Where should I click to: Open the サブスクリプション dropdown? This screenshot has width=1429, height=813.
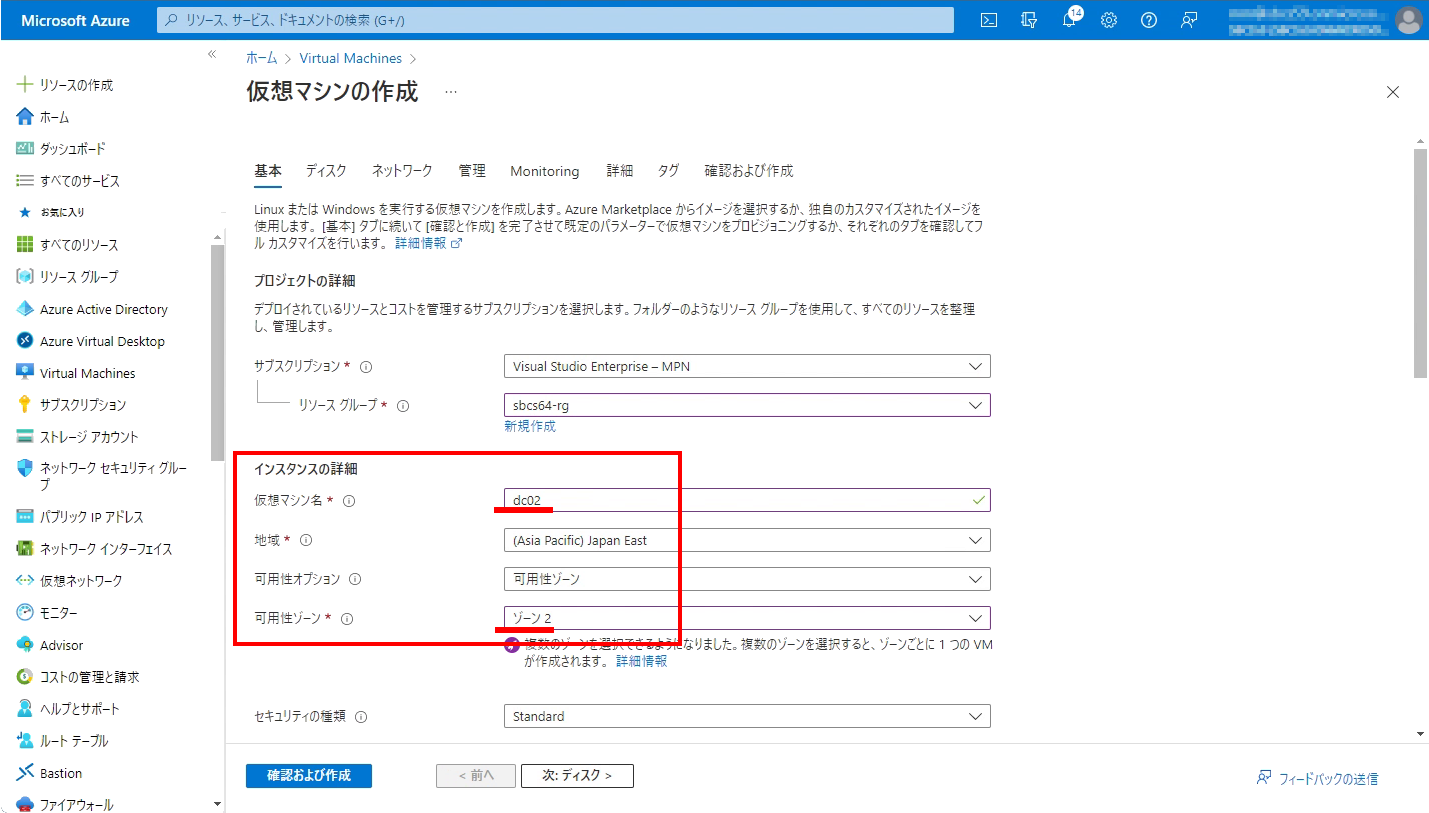point(747,366)
